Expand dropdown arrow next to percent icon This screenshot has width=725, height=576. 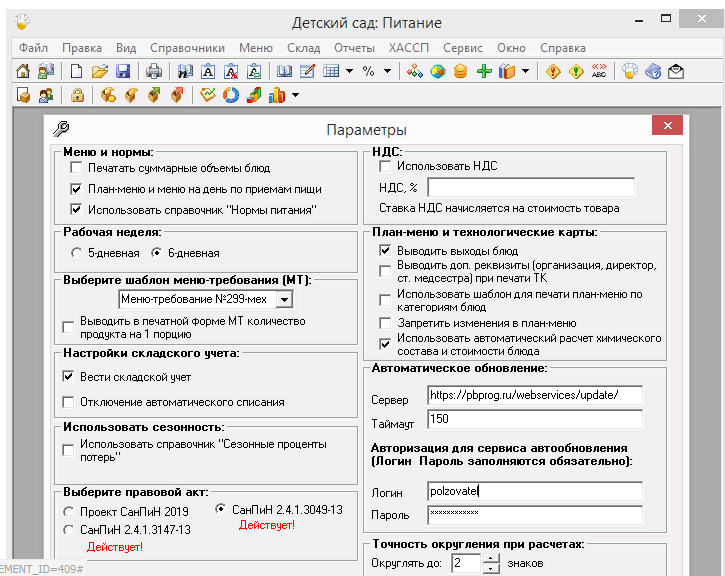click(387, 71)
